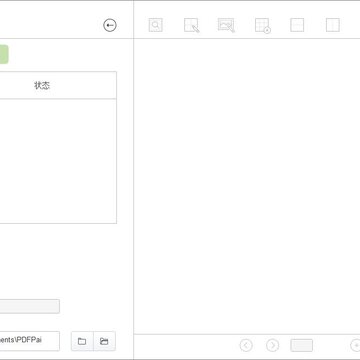Click the output path field ending PDFPai

coord(30,341)
